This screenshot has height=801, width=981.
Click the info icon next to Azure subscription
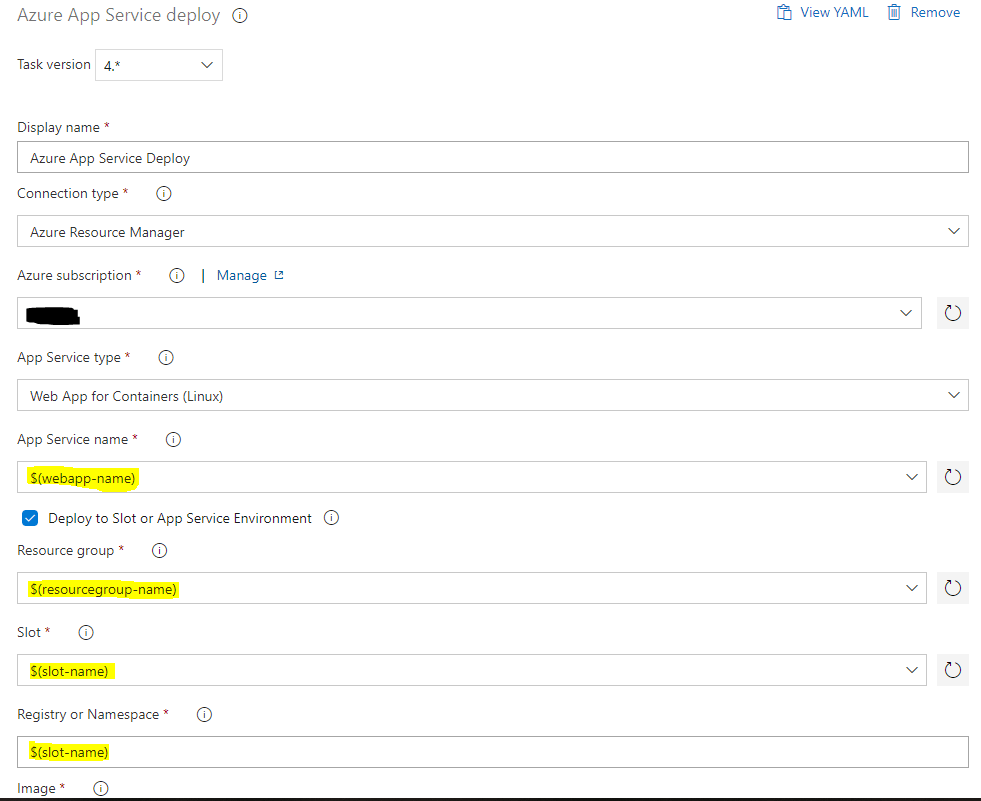pyautogui.click(x=177, y=276)
